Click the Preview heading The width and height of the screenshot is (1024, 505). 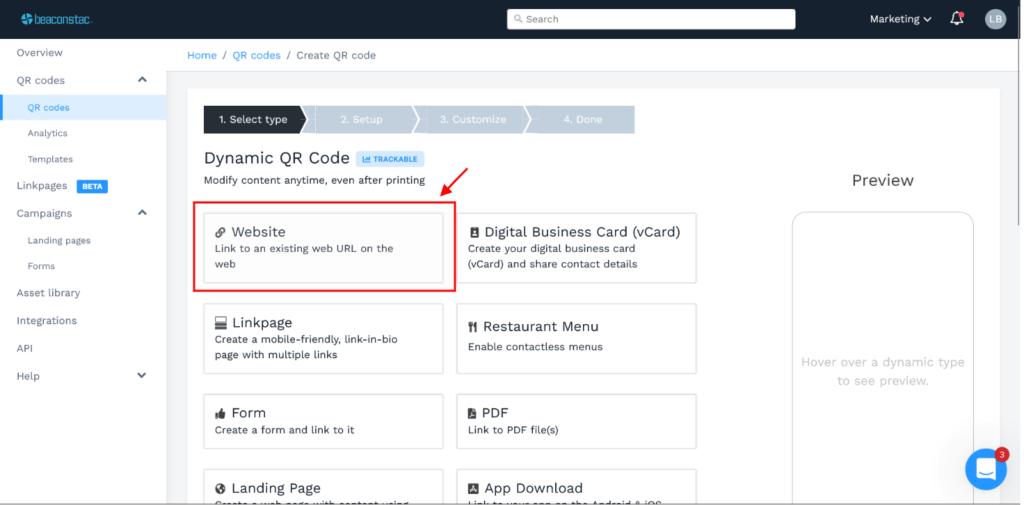882,181
